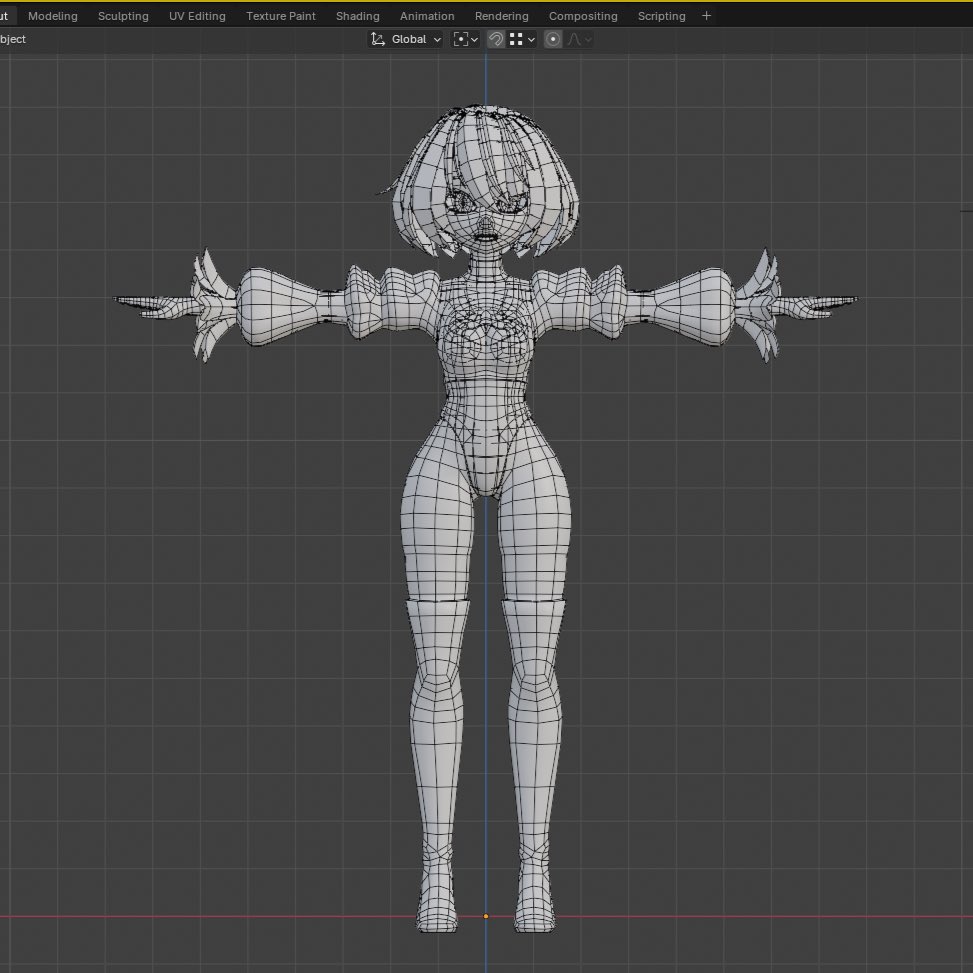973x973 pixels.
Task: Switch to the Animation workspace tab
Action: coord(427,16)
